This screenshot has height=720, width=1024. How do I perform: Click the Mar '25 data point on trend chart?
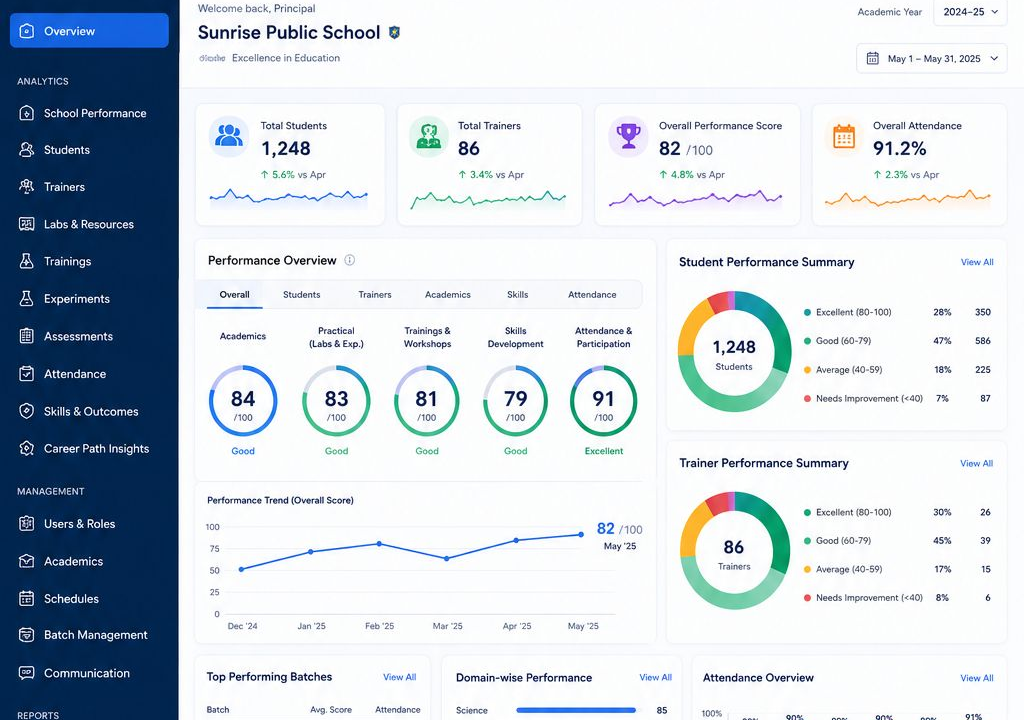pos(447,559)
